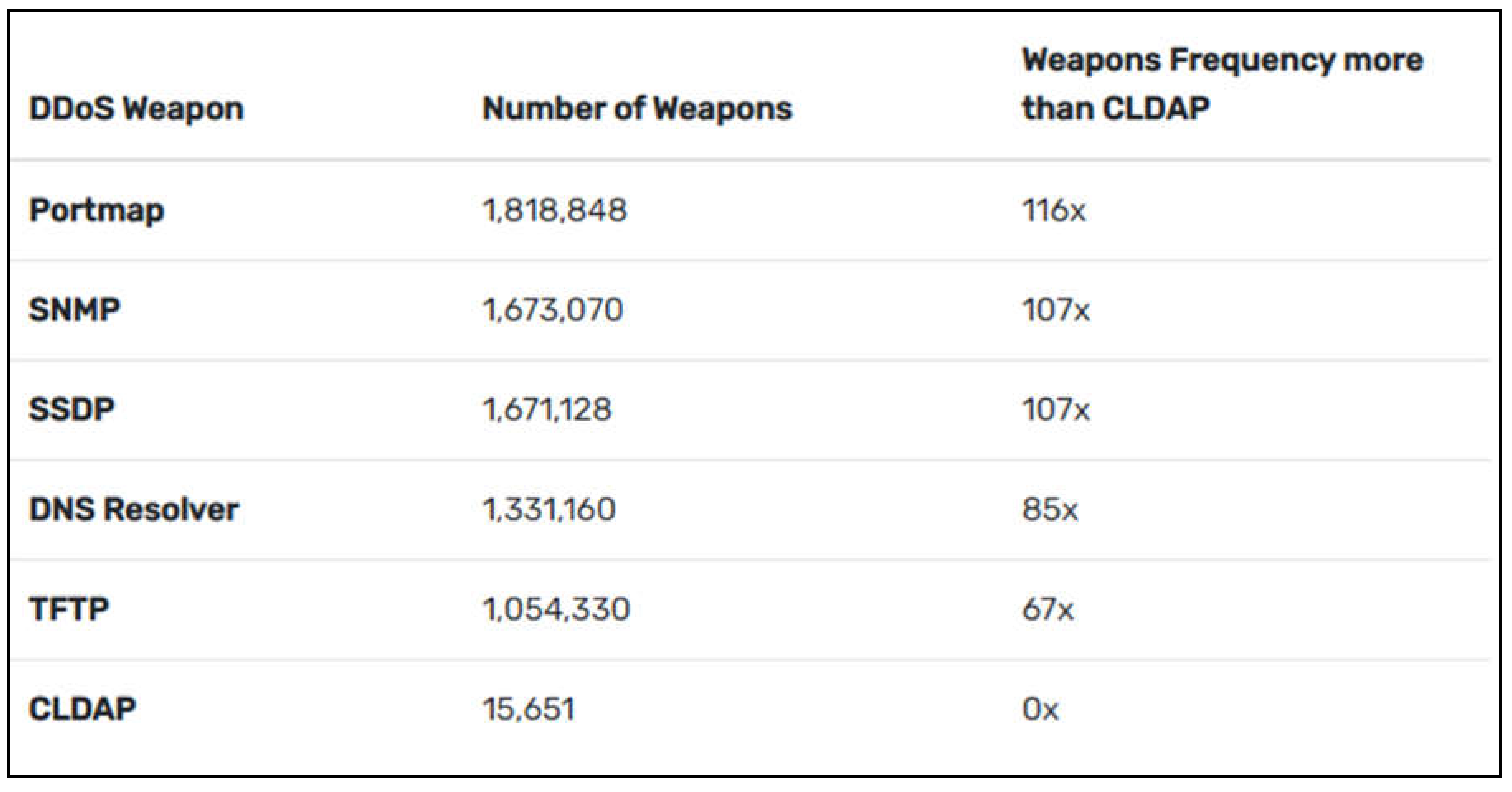Click the value 1,818,848 for Portmap

click(554, 210)
